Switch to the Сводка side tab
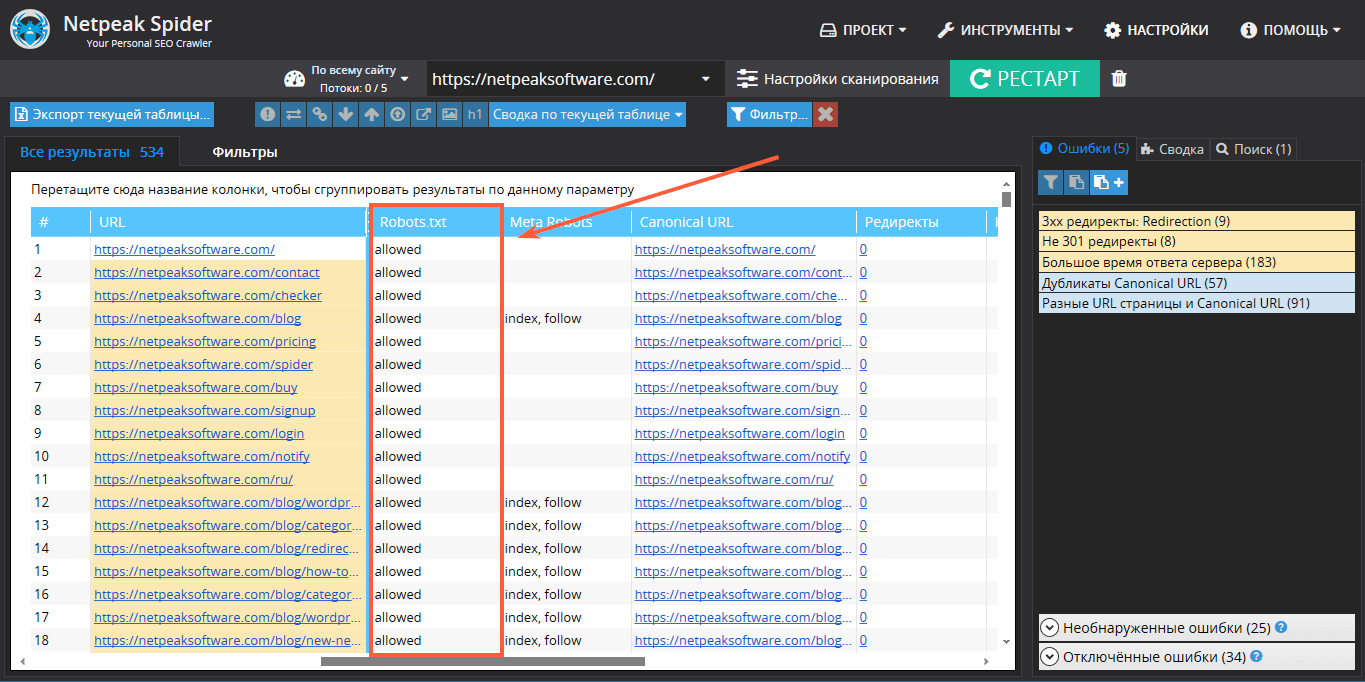 (x=1172, y=149)
